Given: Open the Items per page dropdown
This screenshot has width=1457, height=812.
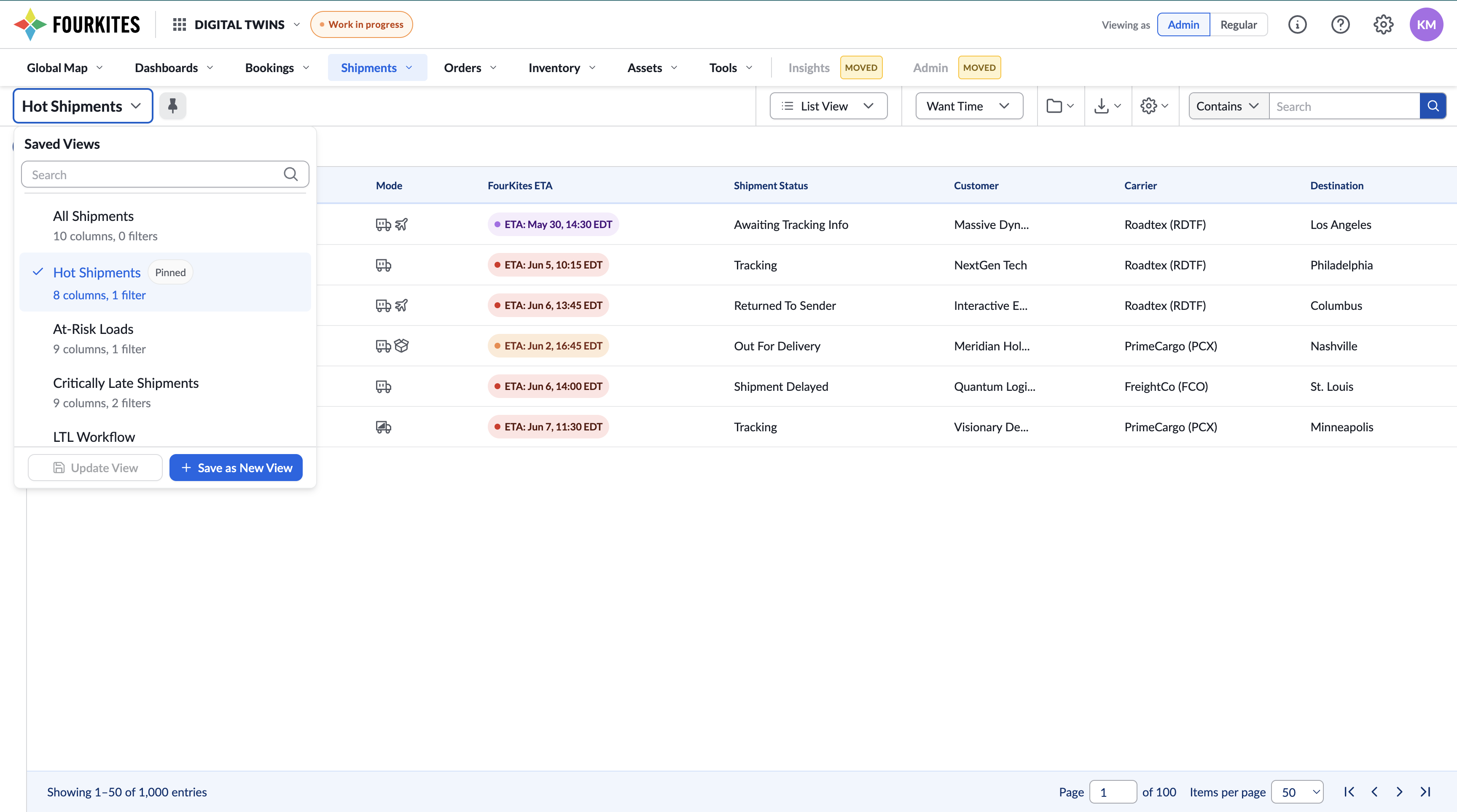Looking at the screenshot, I should point(1297,792).
